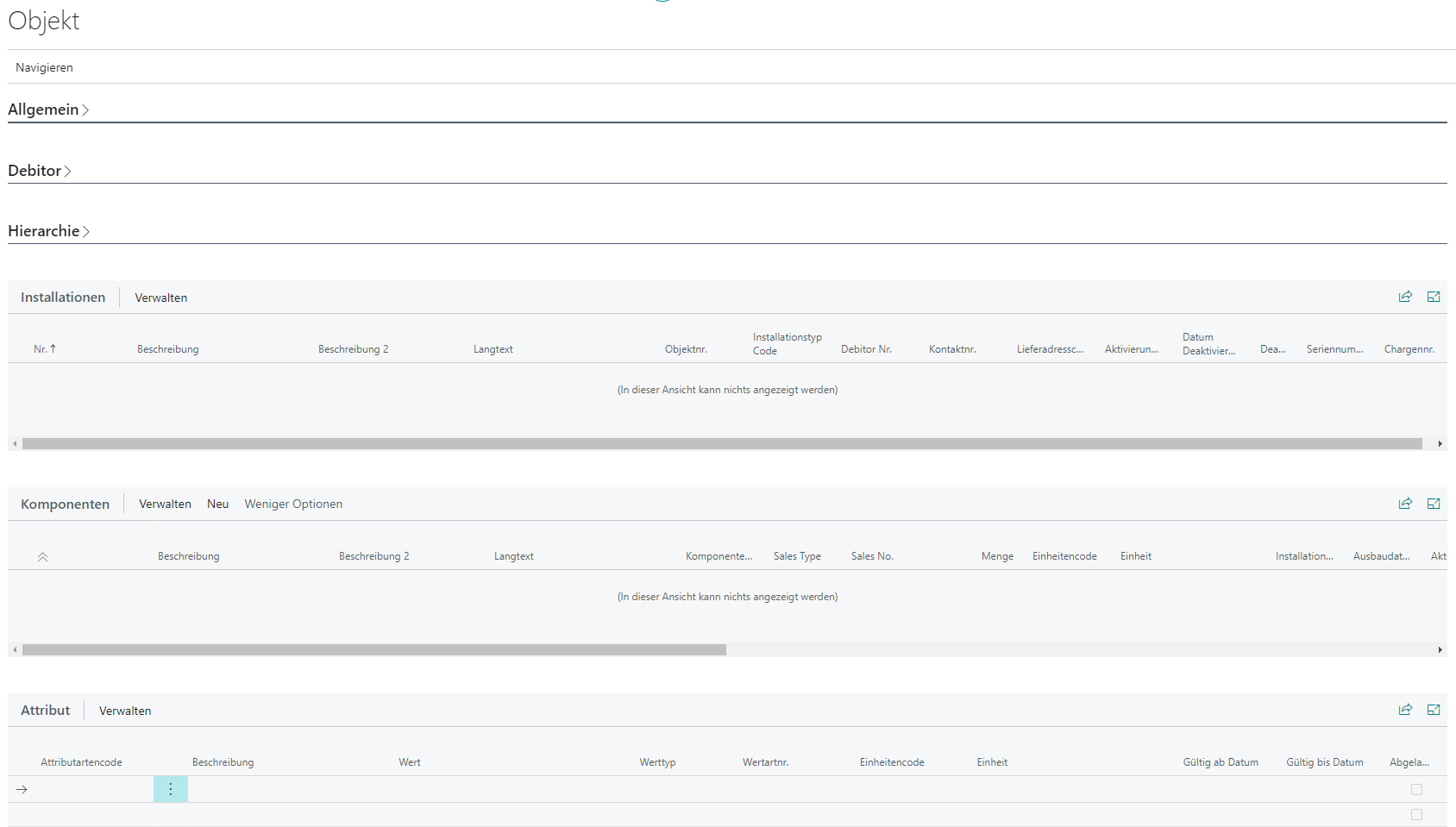Tick the Abgela... checkbox in first Attribut row
This screenshot has width=1456, height=827.
tap(1416, 789)
